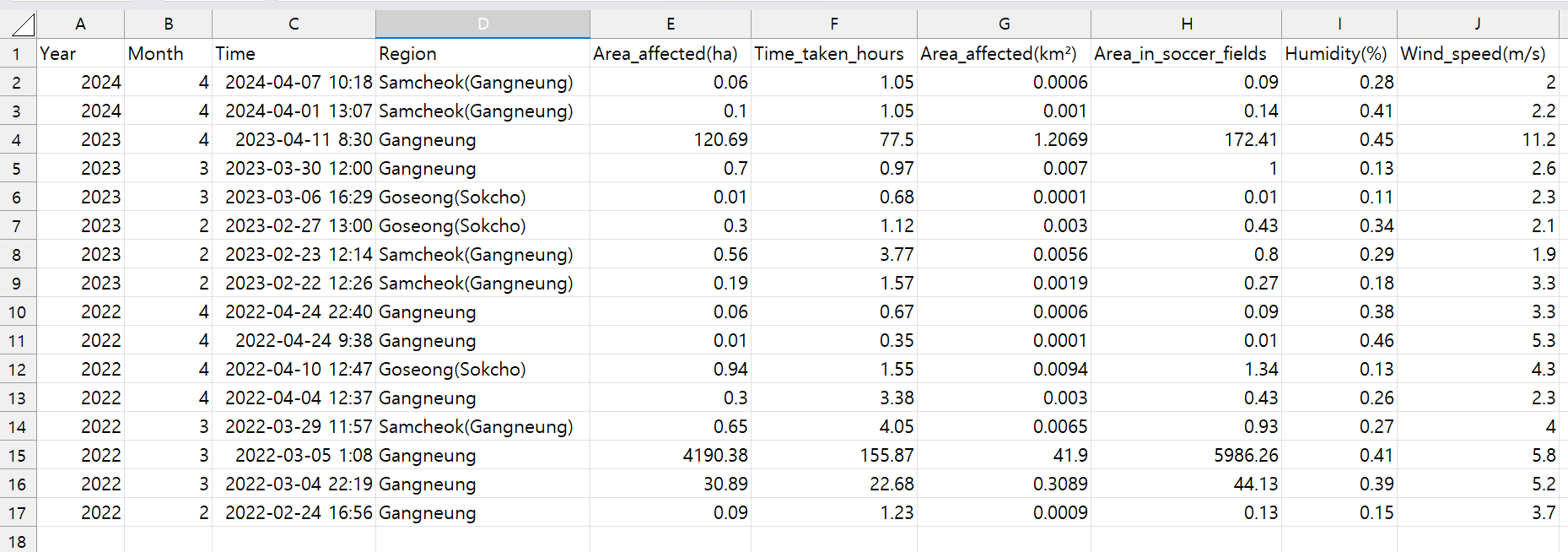
Task: Click soccer fields value '172.41'
Action: coord(1186,140)
